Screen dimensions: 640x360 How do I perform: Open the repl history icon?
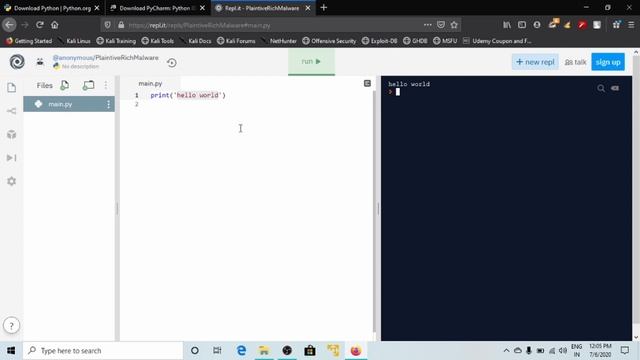pos(172,62)
